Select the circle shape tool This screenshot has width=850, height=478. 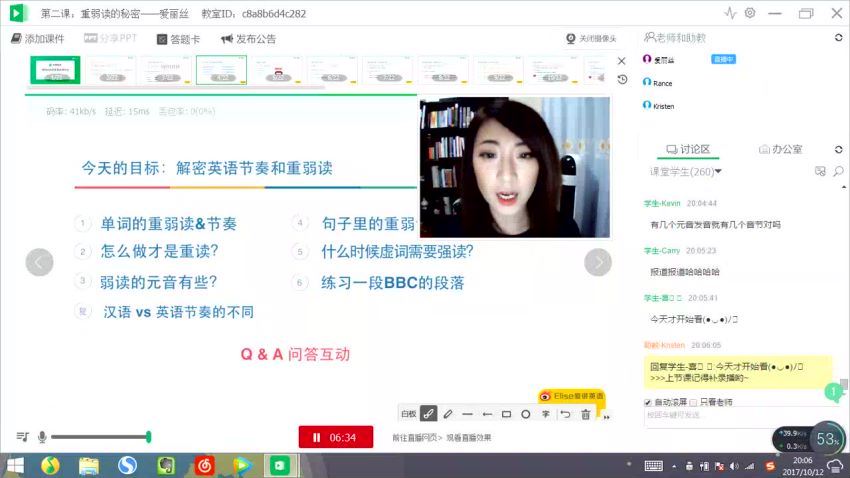coord(526,413)
